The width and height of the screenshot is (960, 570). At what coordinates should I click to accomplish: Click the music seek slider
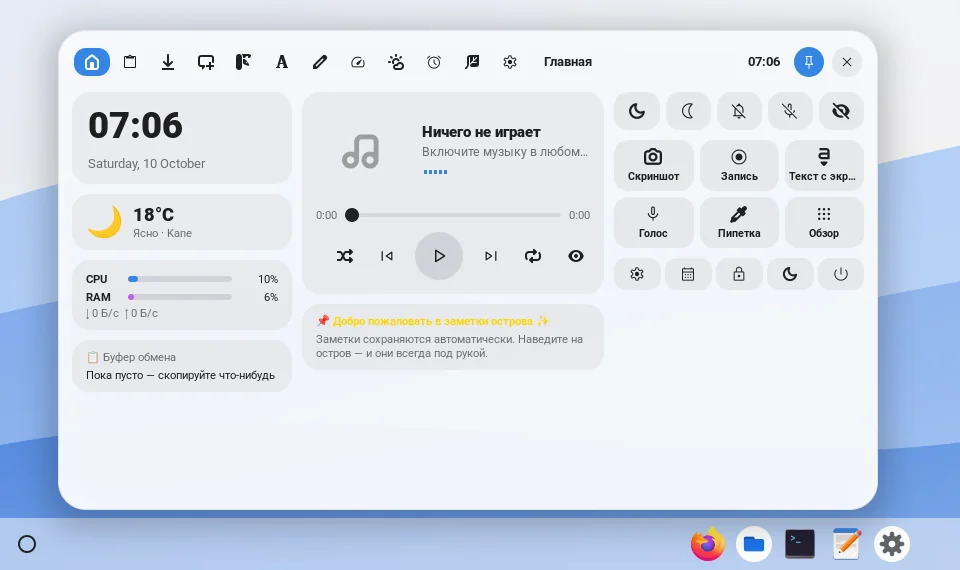pos(452,215)
